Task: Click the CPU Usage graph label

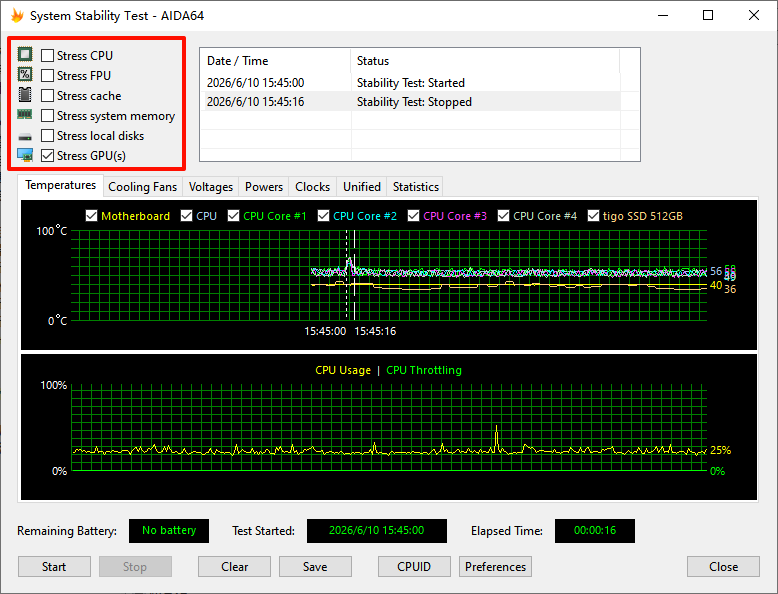Action: (343, 370)
